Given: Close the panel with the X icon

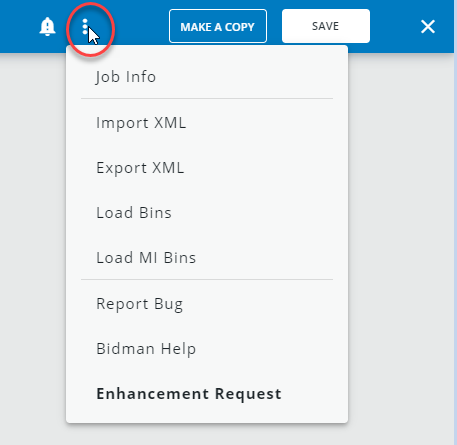Looking at the screenshot, I should [x=428, y=26].
